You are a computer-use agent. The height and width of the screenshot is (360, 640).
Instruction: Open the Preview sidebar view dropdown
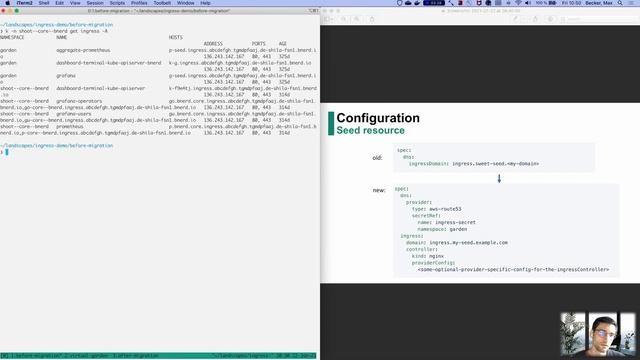[329, 19]
